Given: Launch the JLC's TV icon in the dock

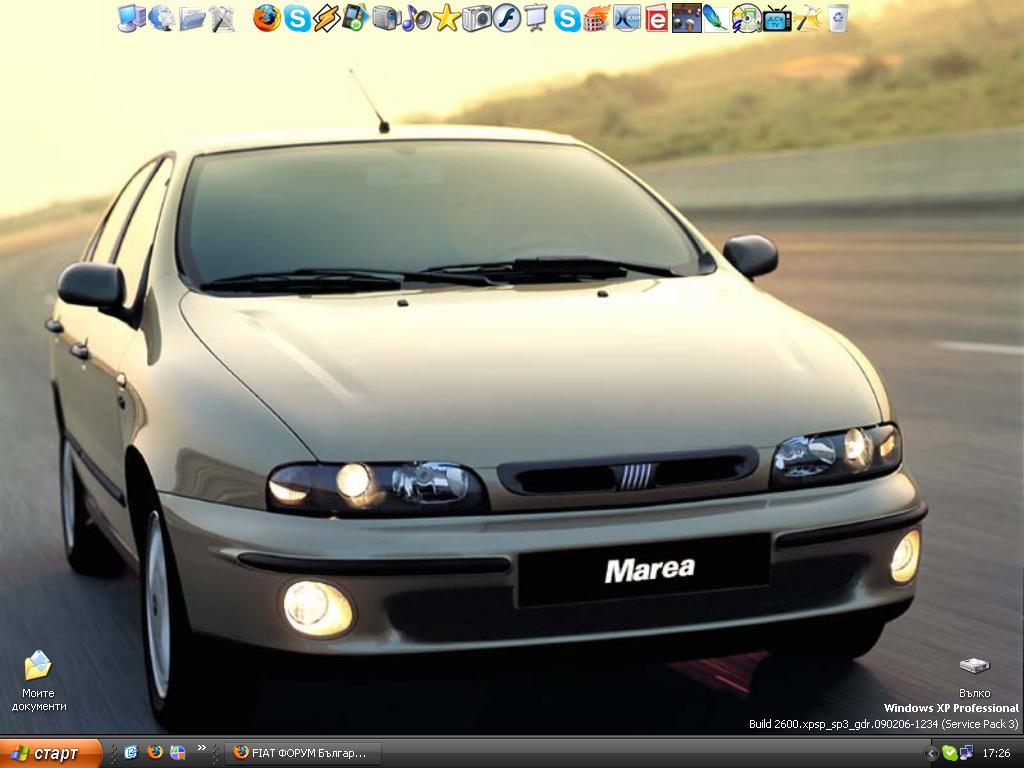Looking at the screenshot, I should click(777, 18).
